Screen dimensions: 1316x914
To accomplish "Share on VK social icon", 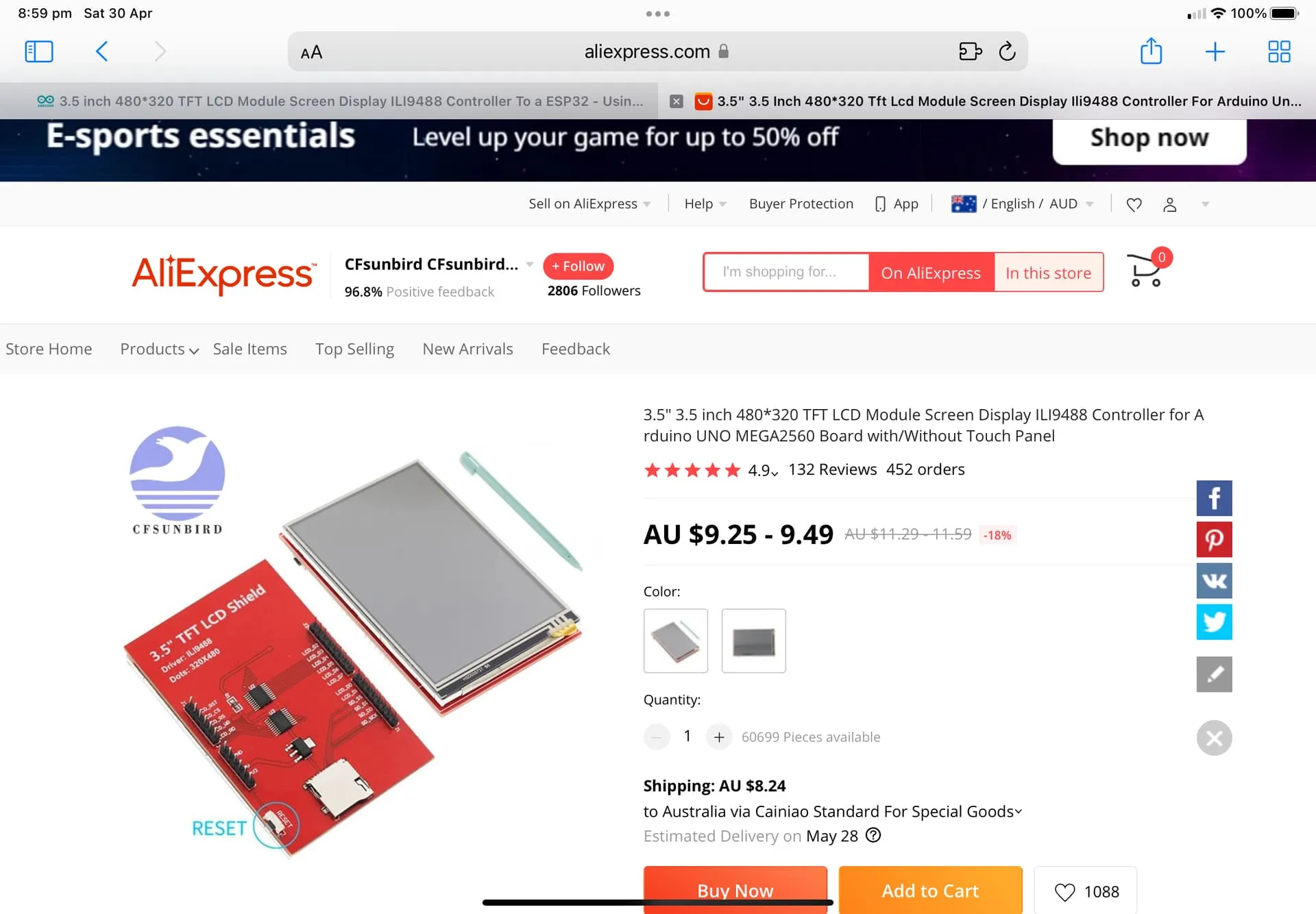I will point(1214,580).
